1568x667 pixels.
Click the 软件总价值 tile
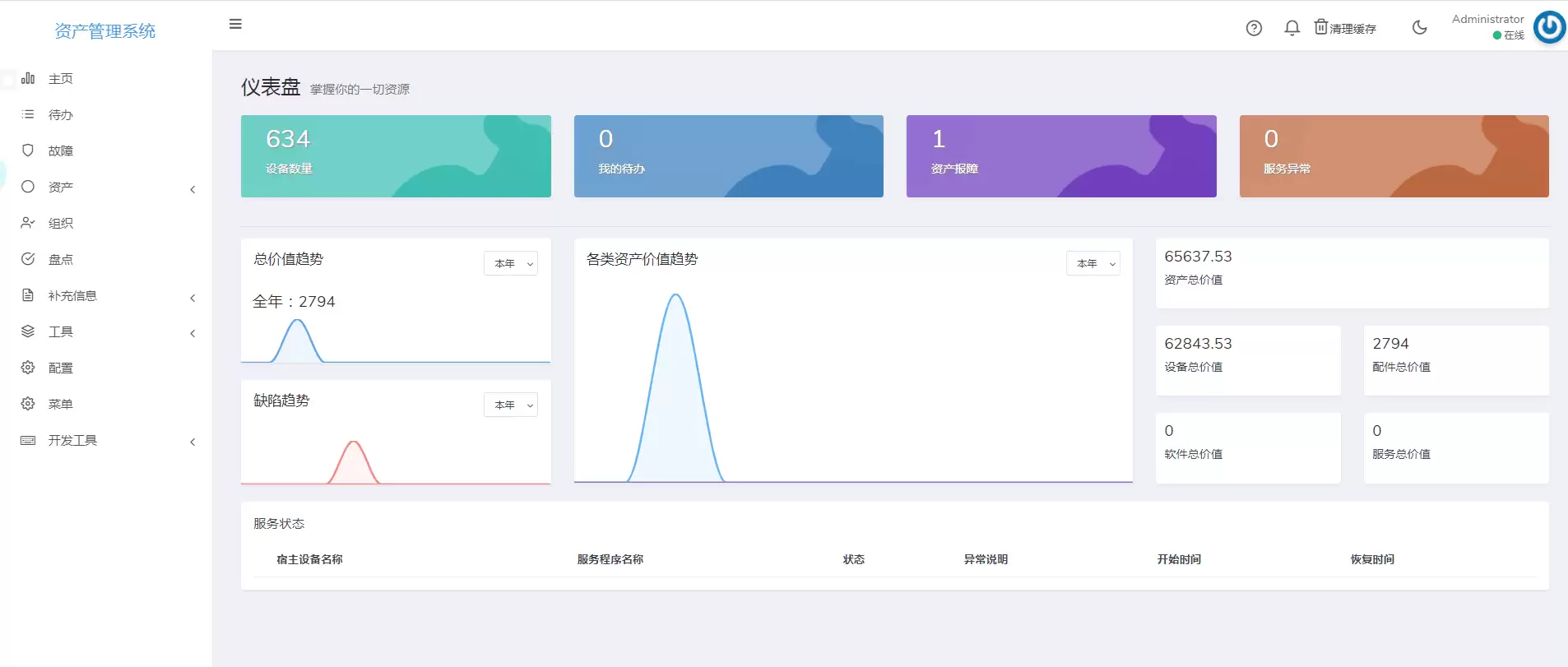tap(1248, 448)
